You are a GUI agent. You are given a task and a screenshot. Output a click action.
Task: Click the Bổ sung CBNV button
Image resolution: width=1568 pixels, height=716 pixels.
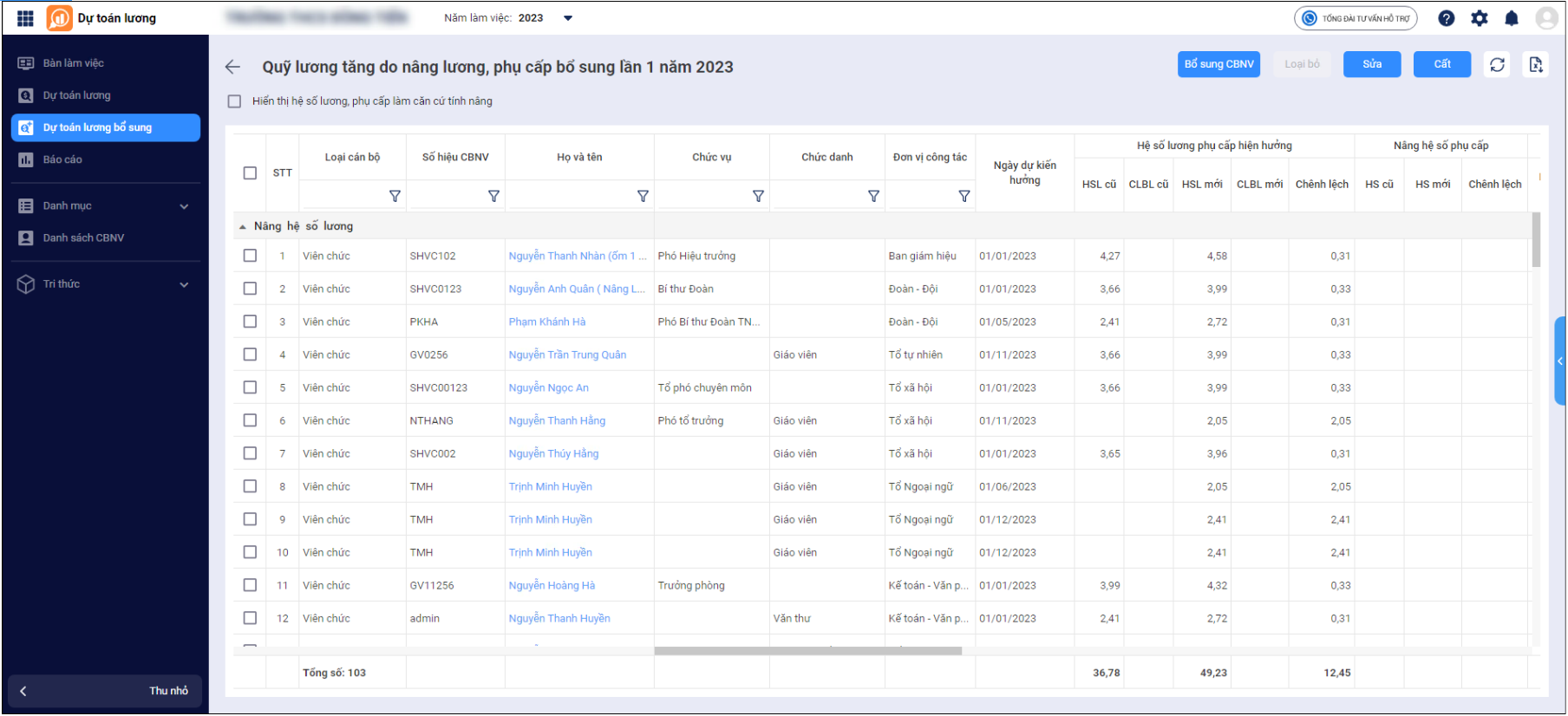pos(1218,64)
